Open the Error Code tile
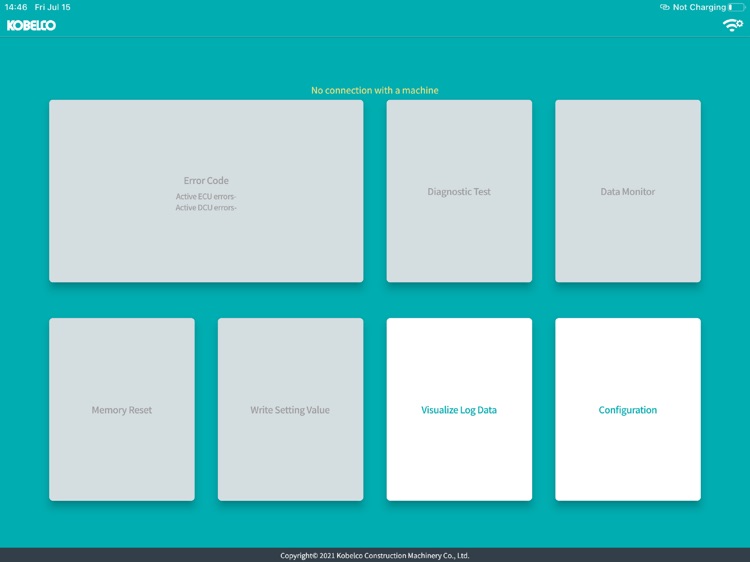The height and width of the screenshot is (562, 750). click(x=206, y=191)
